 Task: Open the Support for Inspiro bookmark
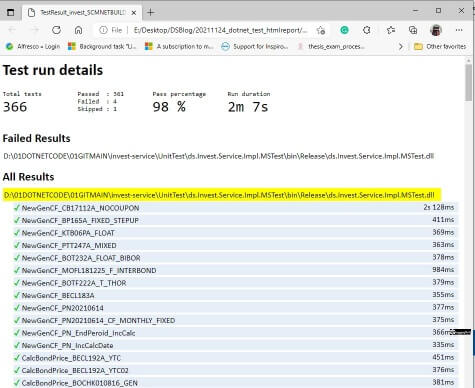coord(255,46)
